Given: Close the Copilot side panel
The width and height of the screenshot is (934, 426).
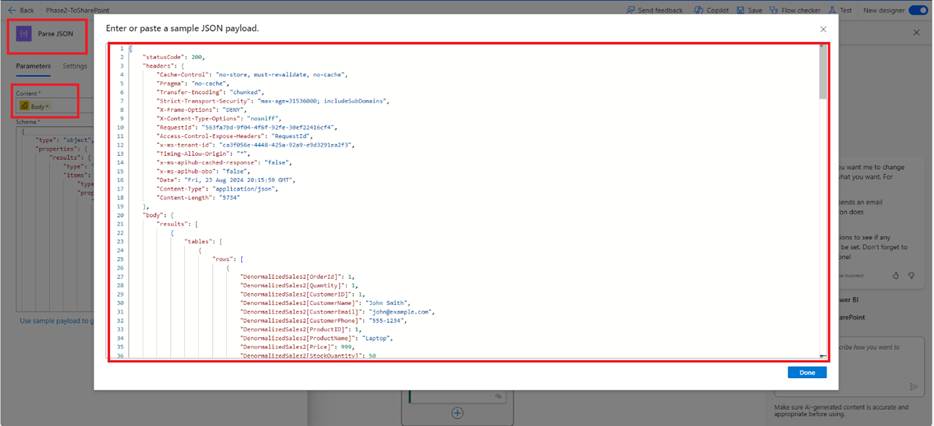Looking at the screenshot, I should pos(917,33).
